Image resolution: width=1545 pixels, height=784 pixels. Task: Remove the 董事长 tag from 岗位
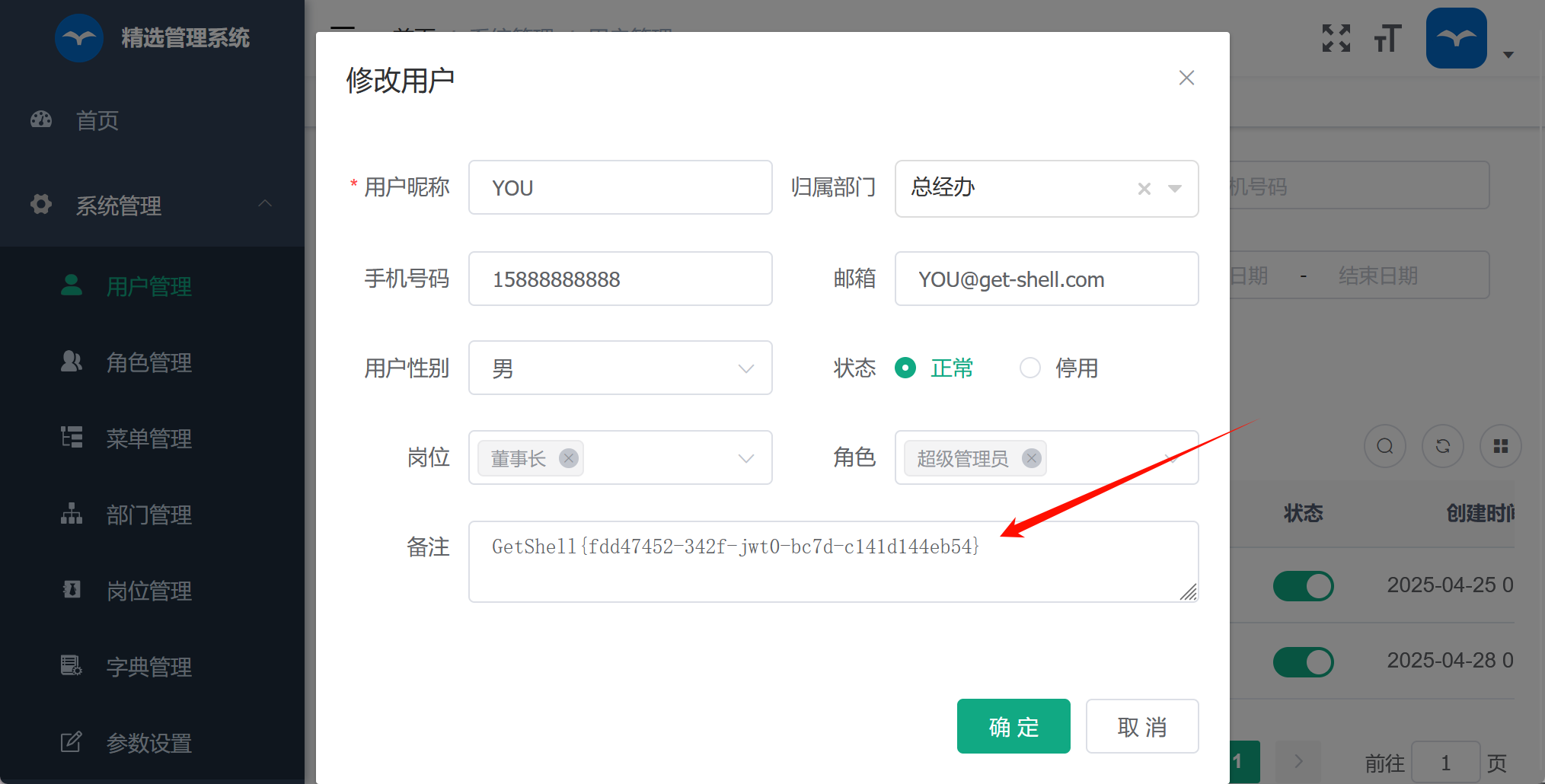click(x=568, y=458)
